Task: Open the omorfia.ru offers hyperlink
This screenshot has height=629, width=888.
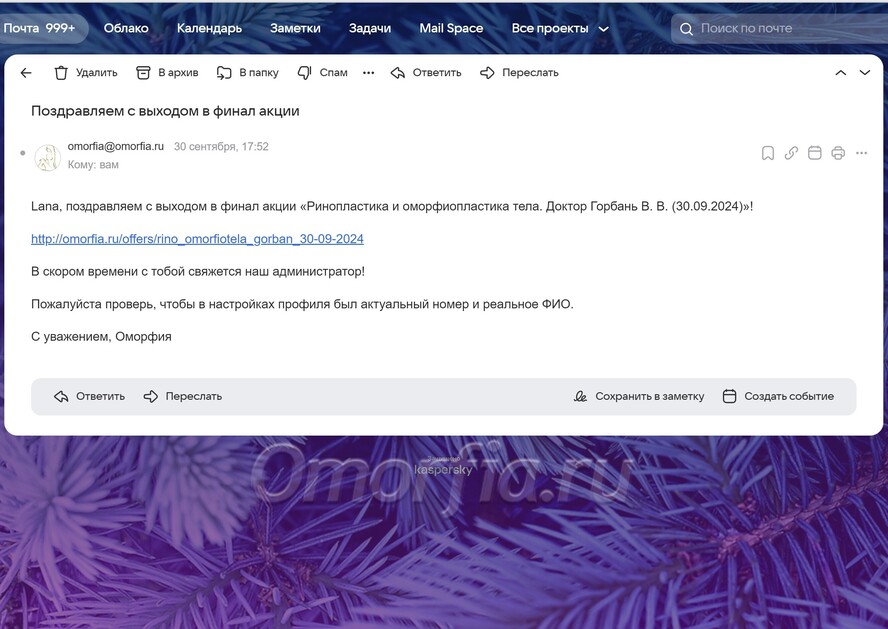Action: tap(197, 239)
